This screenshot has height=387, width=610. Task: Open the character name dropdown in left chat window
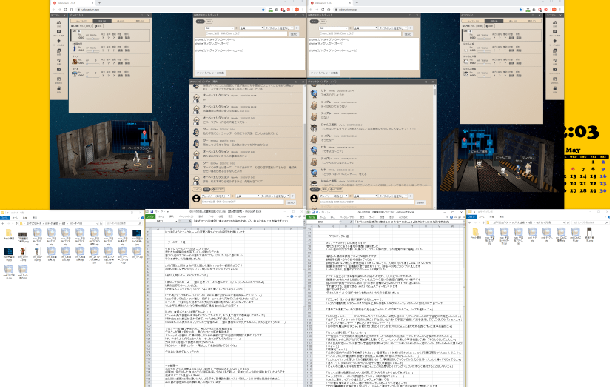[x=217, y=196]
